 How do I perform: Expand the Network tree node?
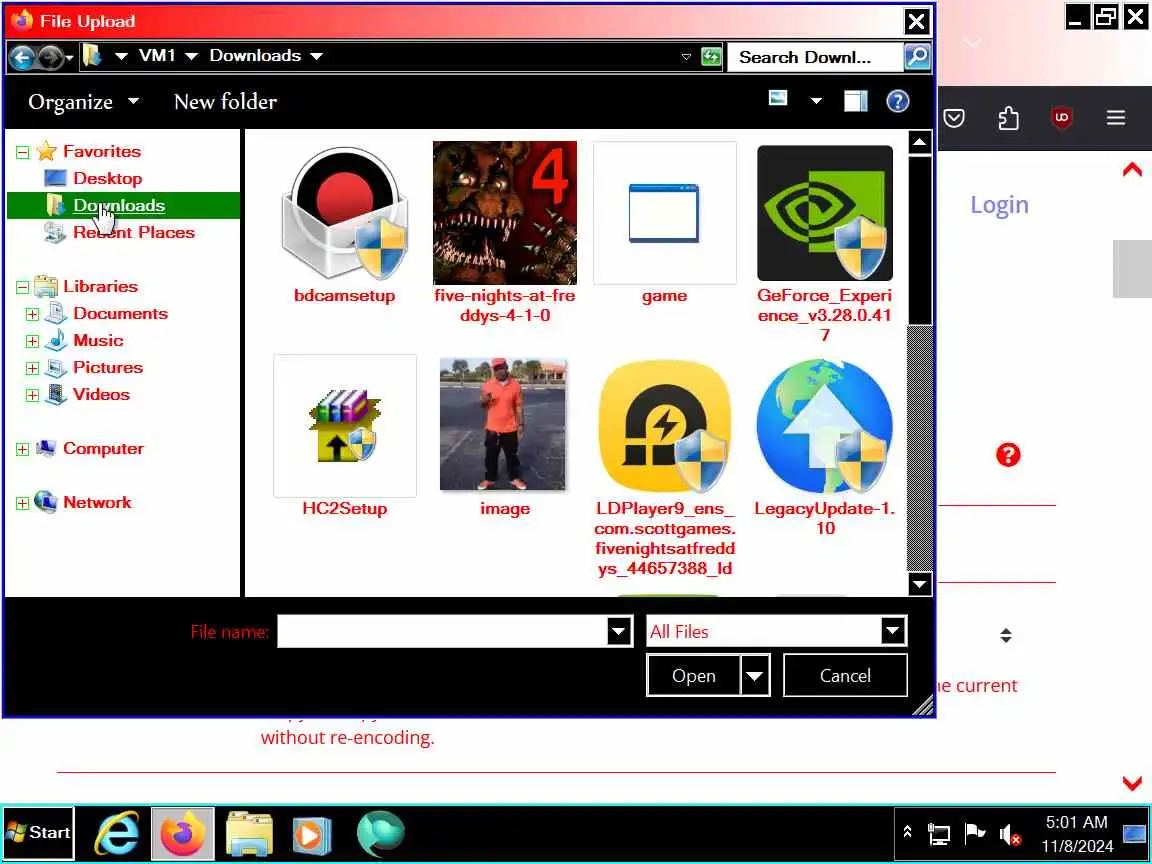23,503
